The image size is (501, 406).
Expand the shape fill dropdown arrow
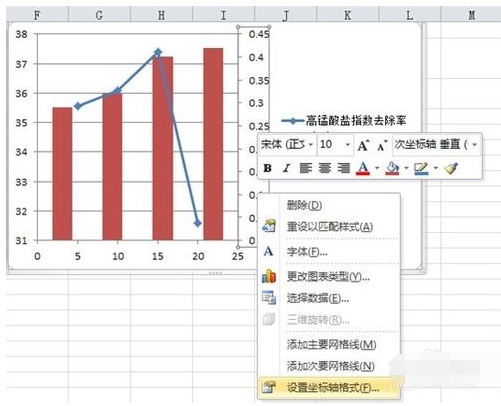tap(406, 168)
